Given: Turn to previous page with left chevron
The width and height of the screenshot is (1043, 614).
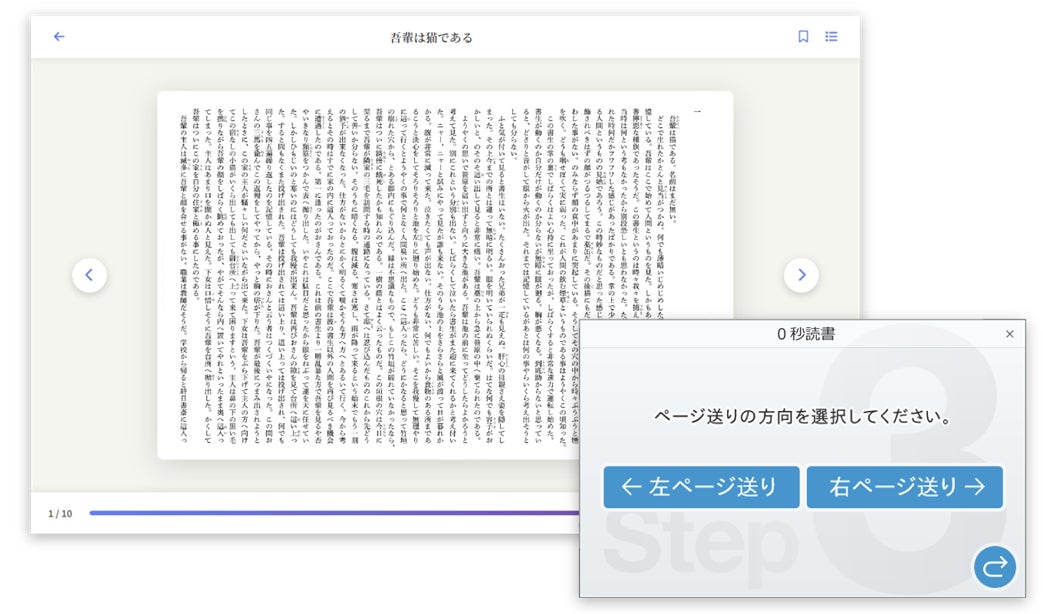Looking at the screenshot, I should coord(89,275).
